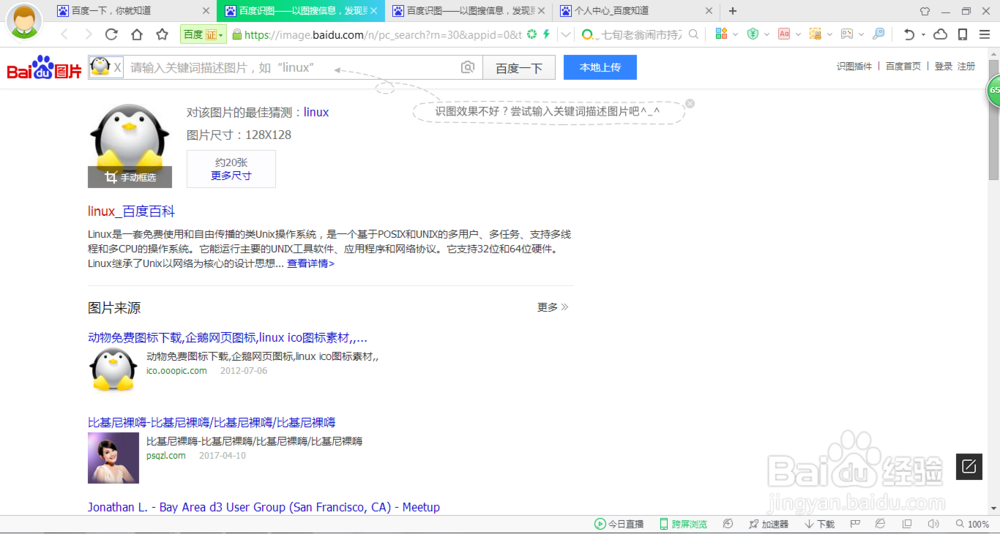
Task: Open a new tab with plus button
Action: click(733, 11)
